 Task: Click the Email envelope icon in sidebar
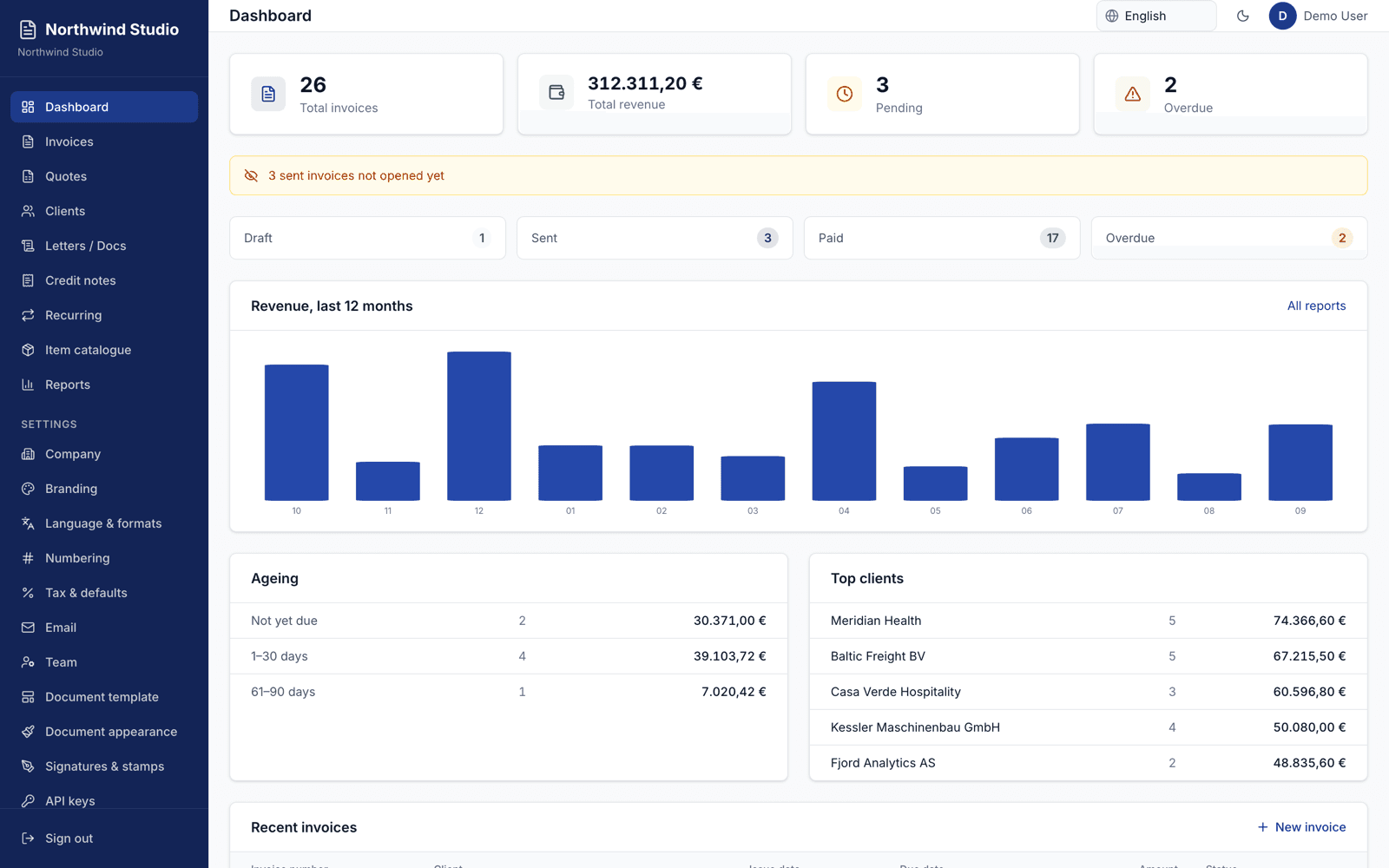click(x=28, y=628)
